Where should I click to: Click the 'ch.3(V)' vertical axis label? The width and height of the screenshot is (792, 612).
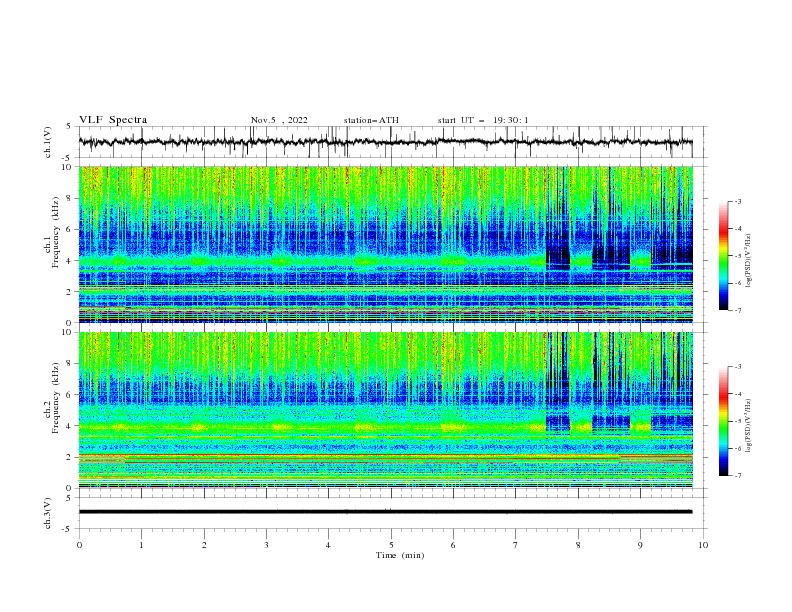coord(48,513)
